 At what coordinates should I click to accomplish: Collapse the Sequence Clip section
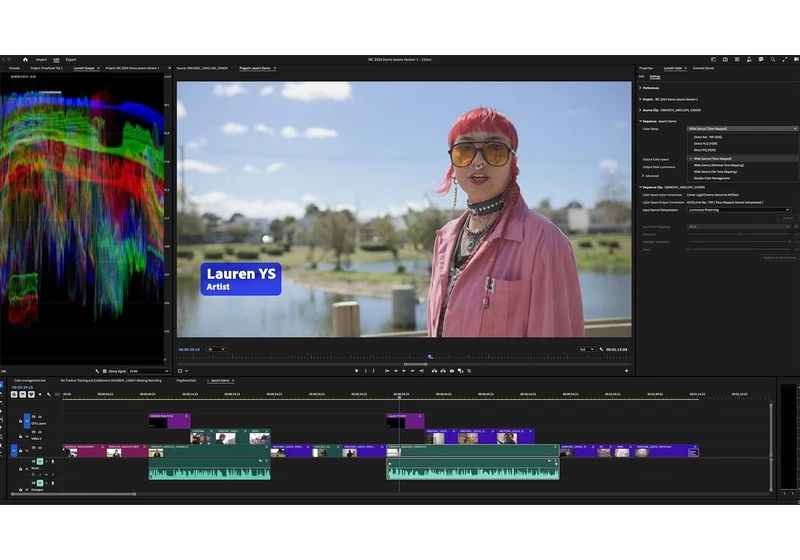pyautogui.click(x=640, y=187)
